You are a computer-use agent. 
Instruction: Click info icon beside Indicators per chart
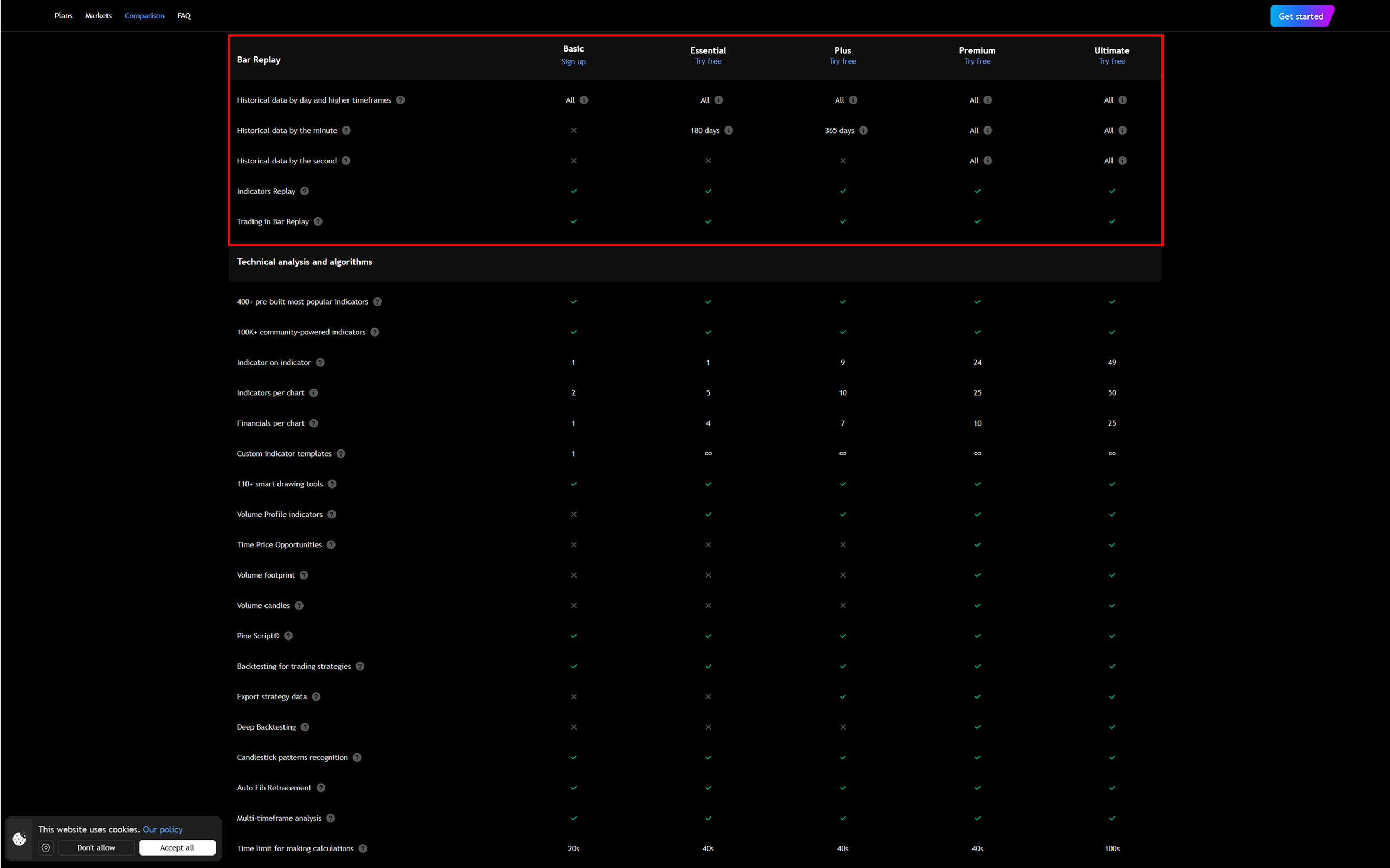(313, 392)
